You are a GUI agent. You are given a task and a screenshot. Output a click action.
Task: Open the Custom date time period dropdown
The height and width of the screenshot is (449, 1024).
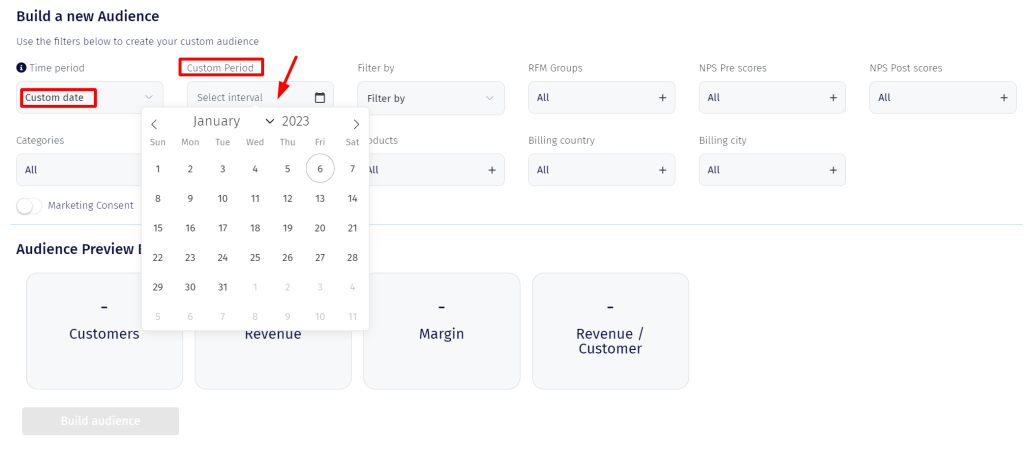click(x=87, y=98)
